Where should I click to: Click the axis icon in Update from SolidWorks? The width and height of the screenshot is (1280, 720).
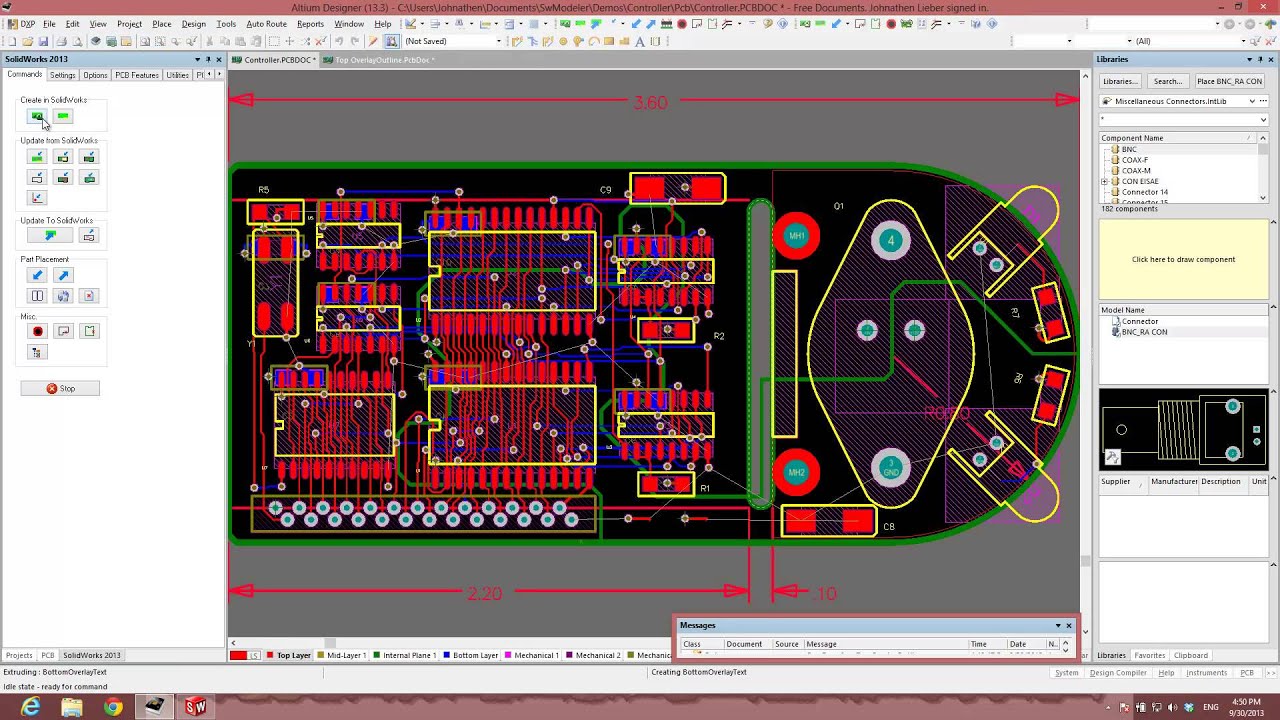point(38,198)
